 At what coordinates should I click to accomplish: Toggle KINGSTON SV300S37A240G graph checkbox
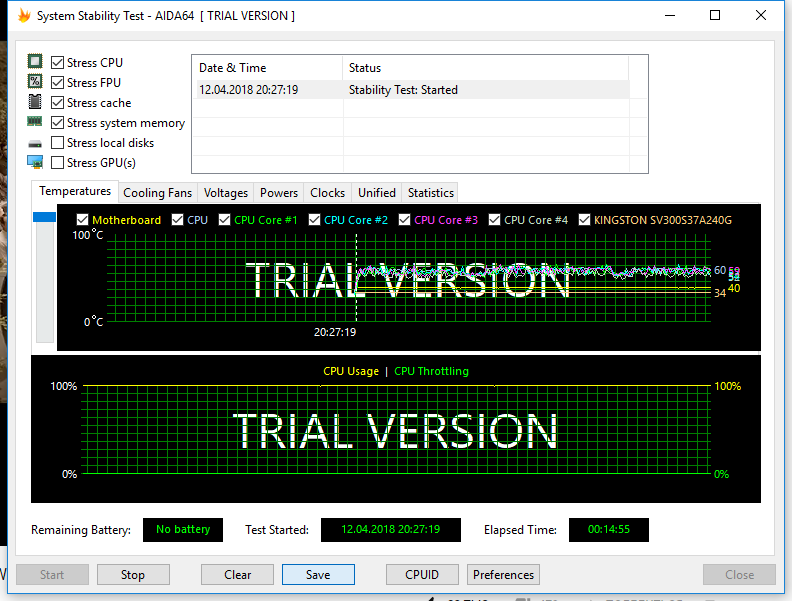pyautogui.click(x=584, y=220)
